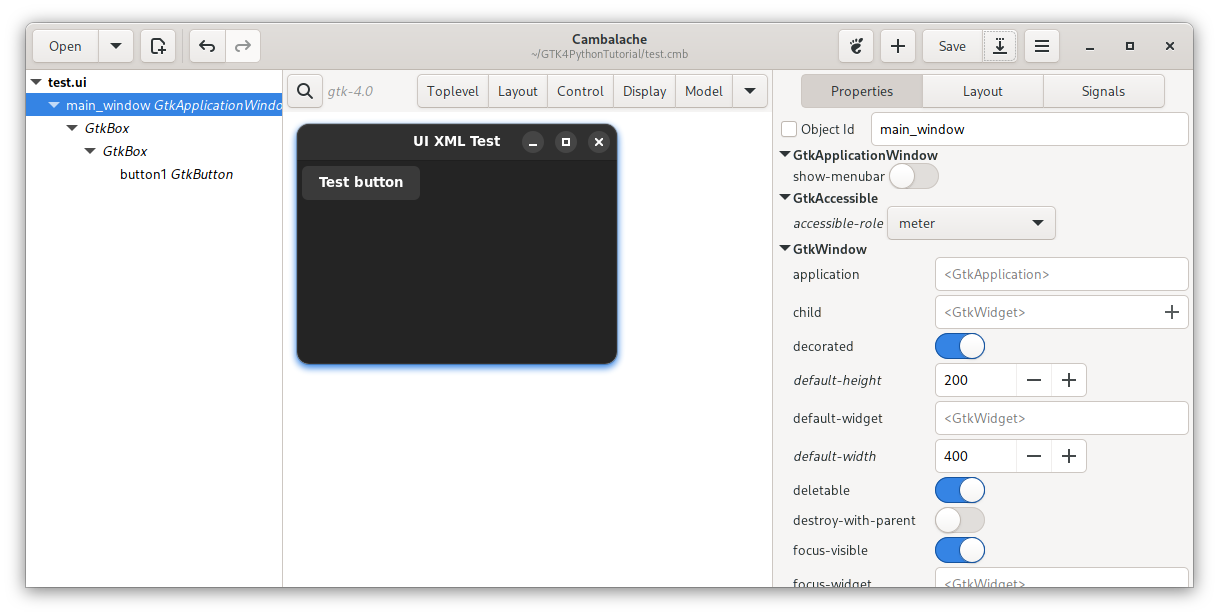Click the redo arrow icon

point(242,46)
